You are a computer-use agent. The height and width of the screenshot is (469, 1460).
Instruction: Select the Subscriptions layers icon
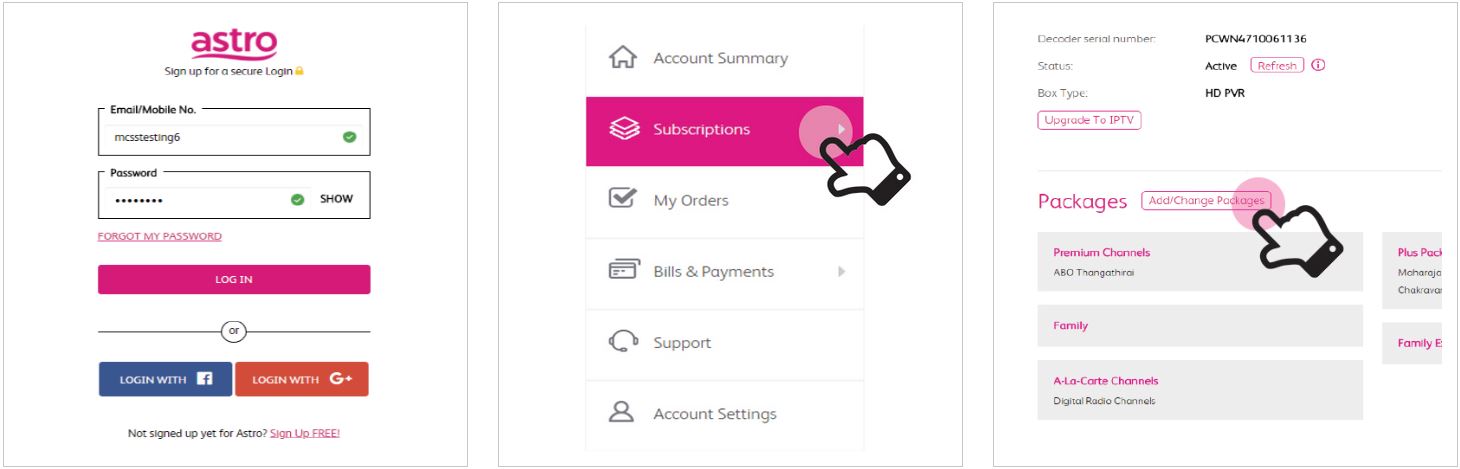[x=623, y=129]
